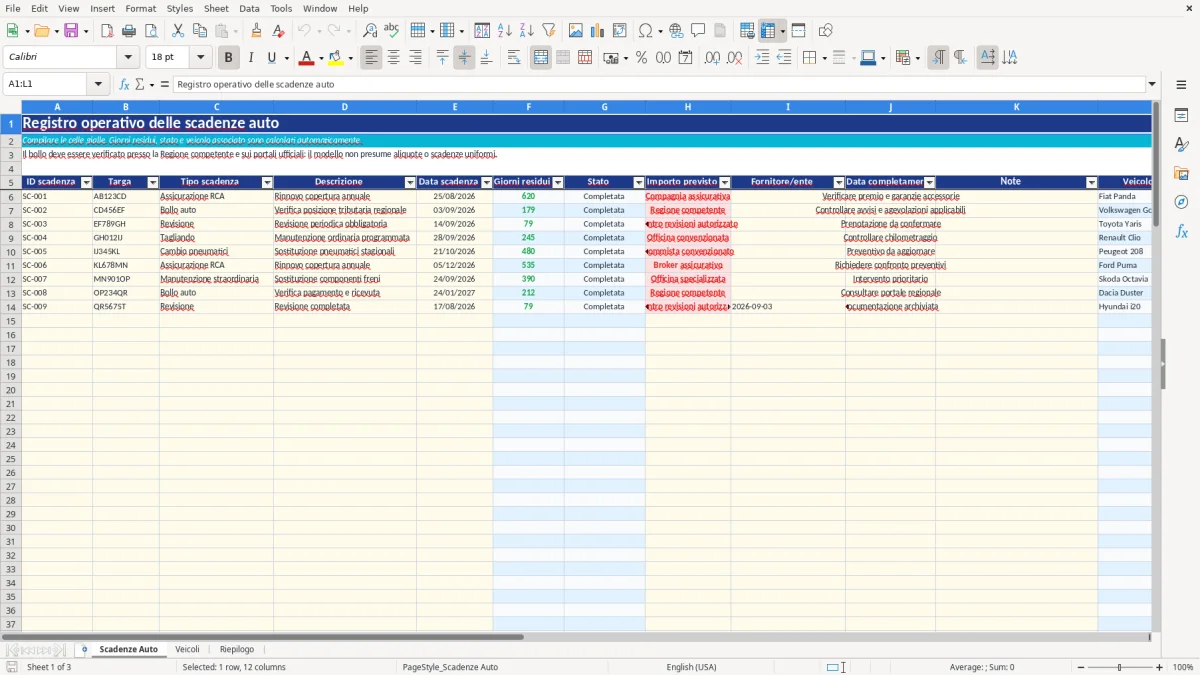
Task: Open Sidebar Settings menu button
Action: click(x=1182, y=84)
